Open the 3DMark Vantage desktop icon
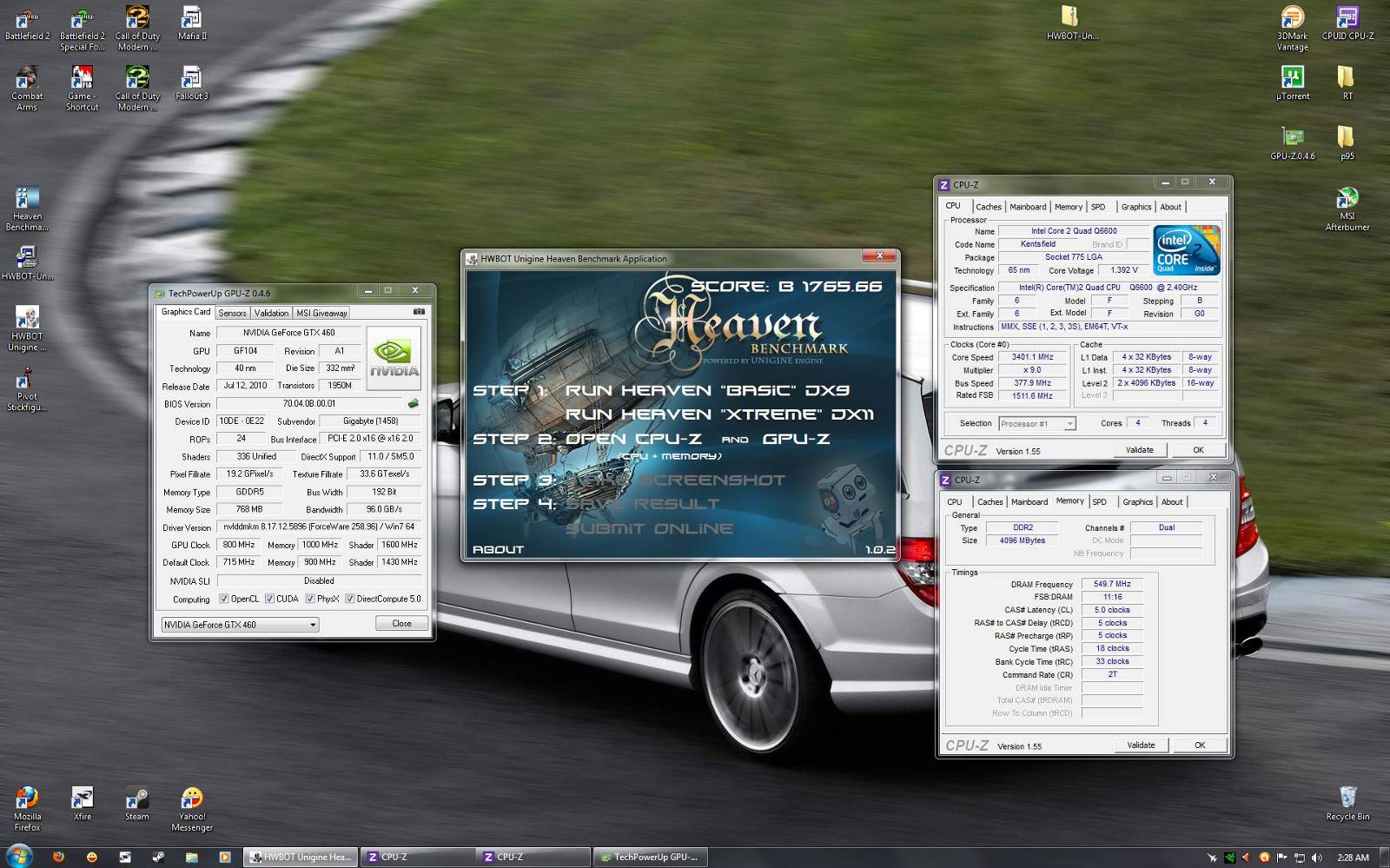This screenshot has height=868, width=1390. (x=1293, y=29)
